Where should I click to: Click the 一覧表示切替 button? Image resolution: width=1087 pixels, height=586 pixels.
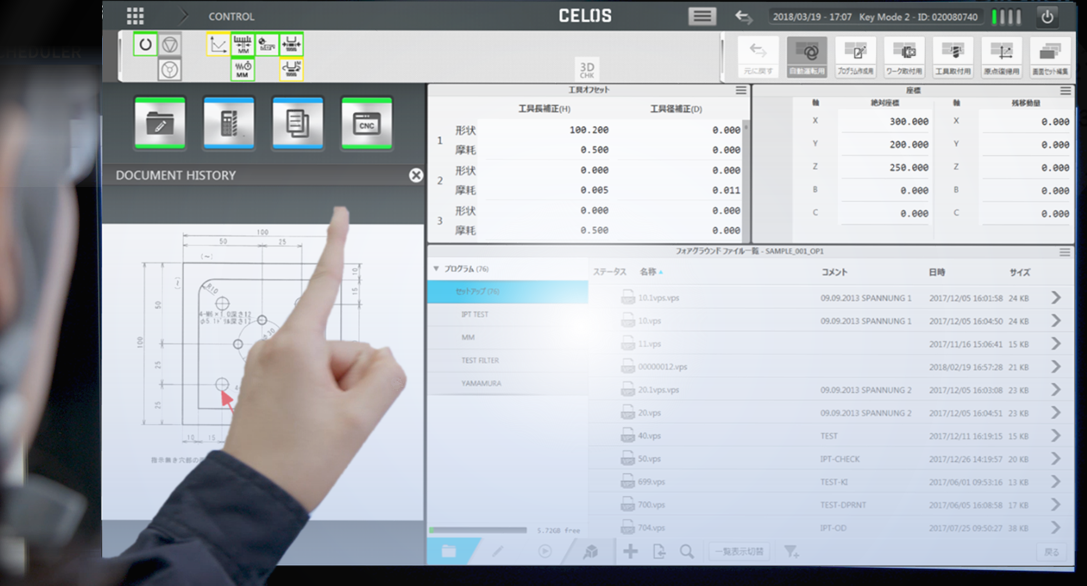pos(739,551)
